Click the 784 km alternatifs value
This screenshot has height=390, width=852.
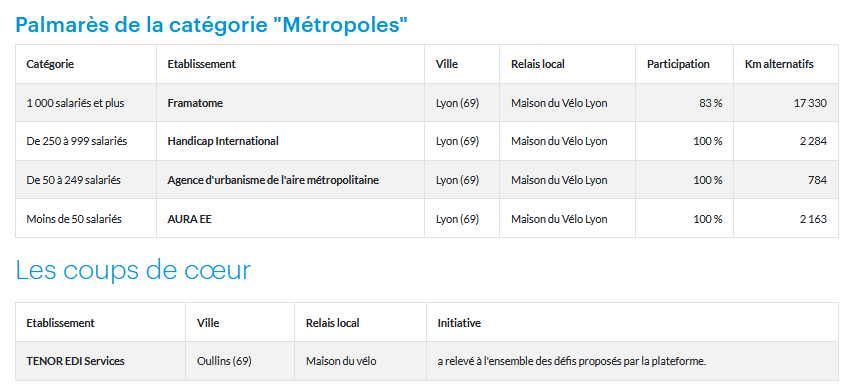pyautogui.click(x=818, y=180)
